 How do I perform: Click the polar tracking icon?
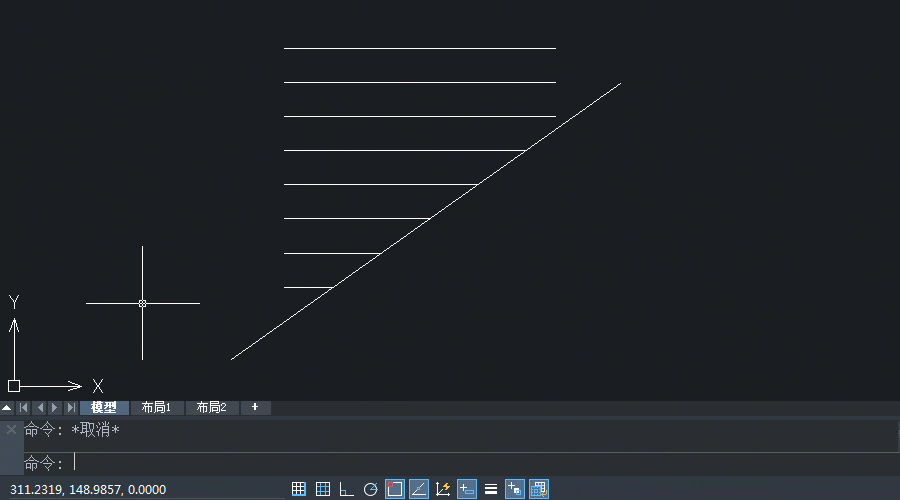371,489
